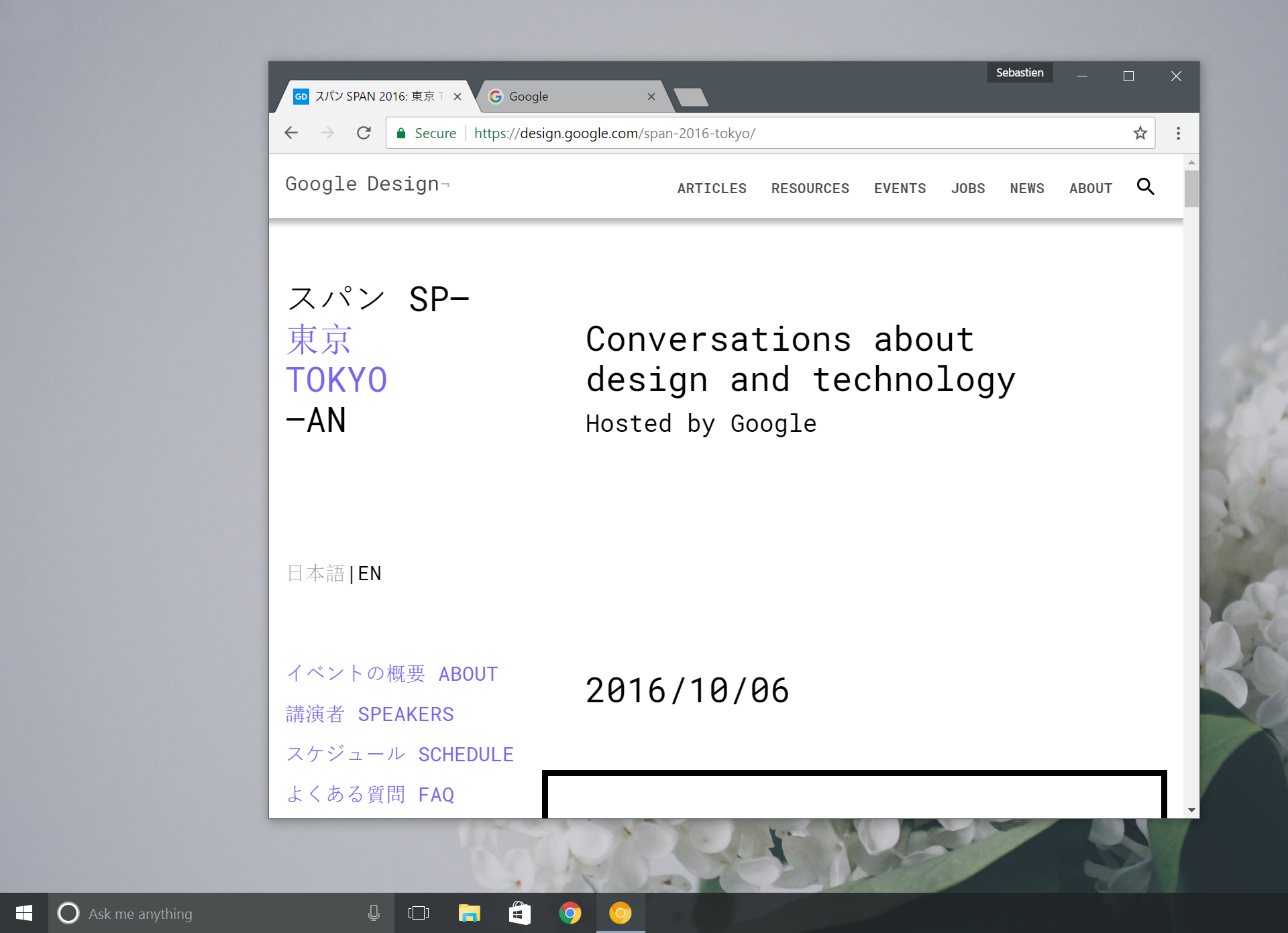
Task: Focus the Ask me anything search box
Action: (x=221, y=913)
